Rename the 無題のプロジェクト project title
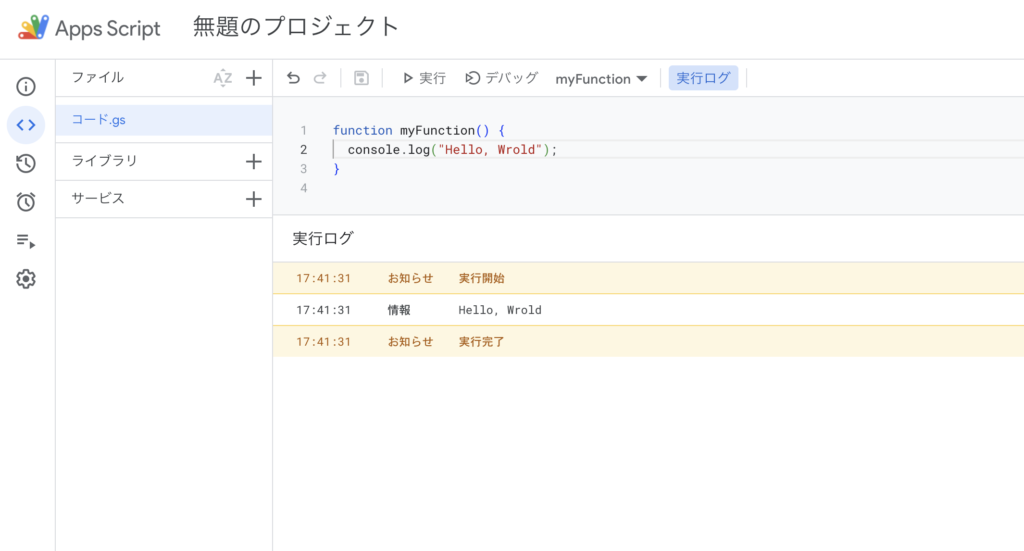The width and height of the screenshot is (1024, 551). 296,27
